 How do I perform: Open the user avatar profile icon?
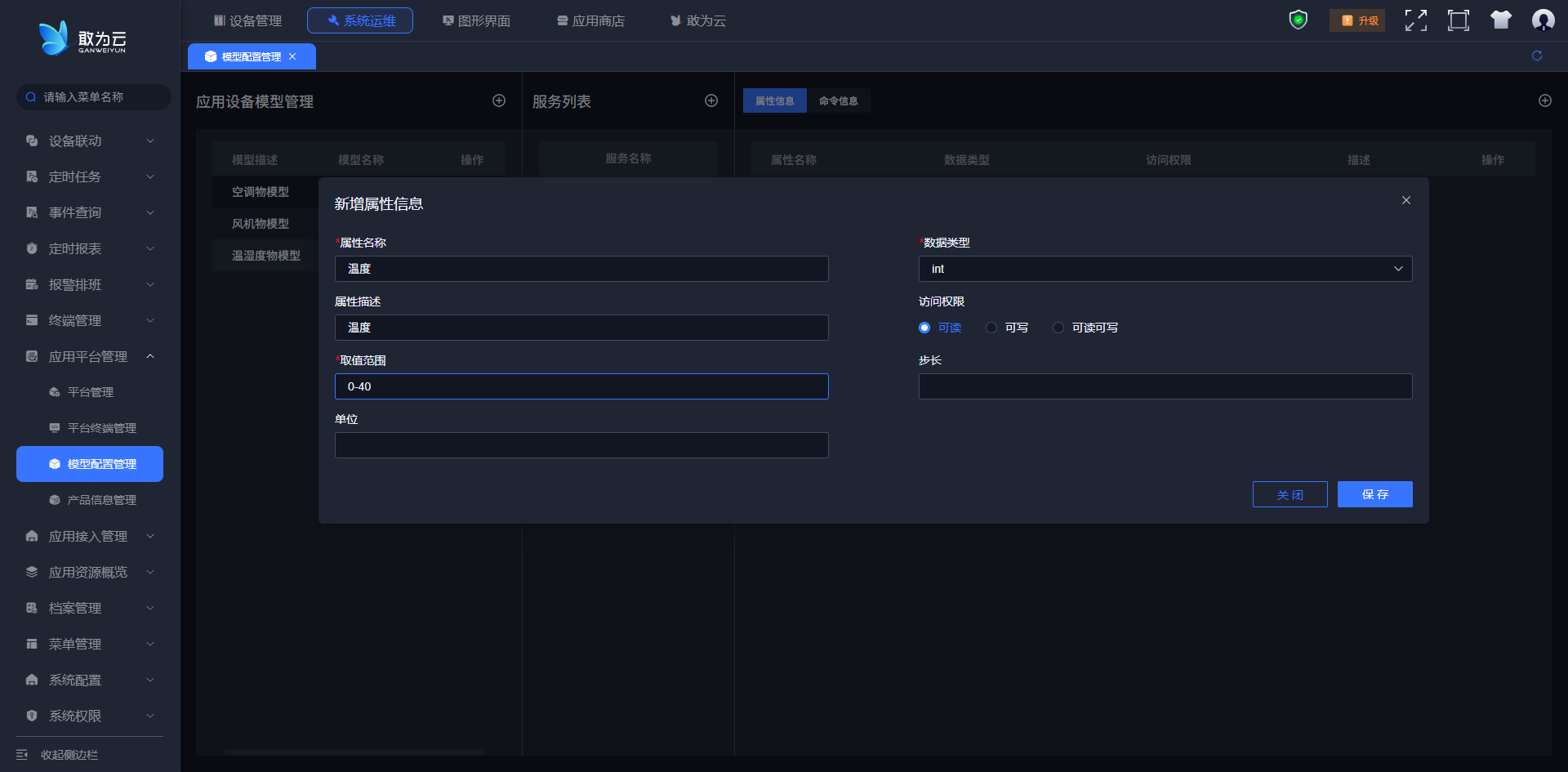(1543, 20)
